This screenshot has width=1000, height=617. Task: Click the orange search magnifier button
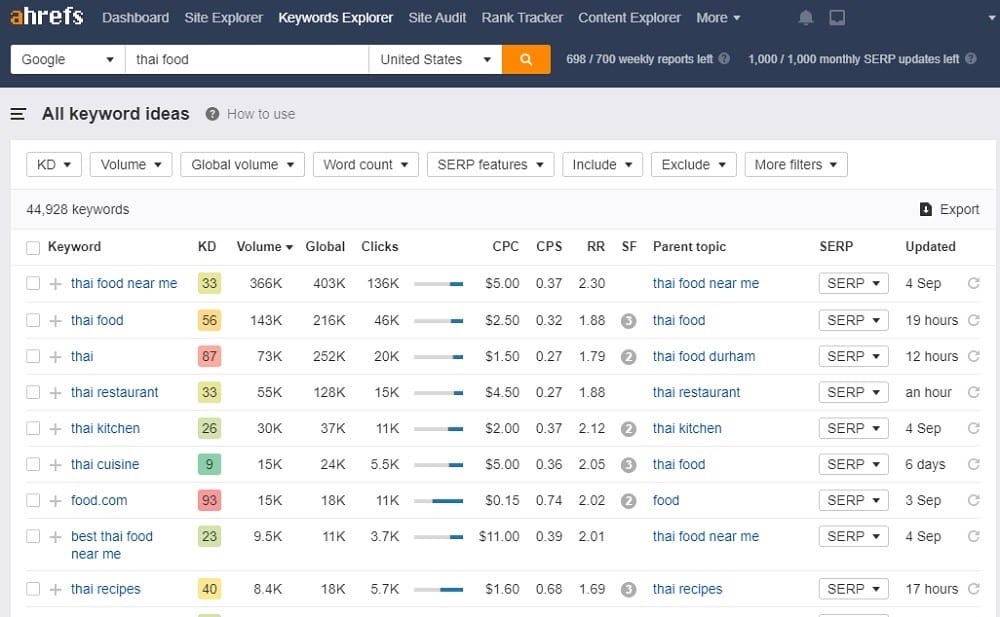point(526,59)
